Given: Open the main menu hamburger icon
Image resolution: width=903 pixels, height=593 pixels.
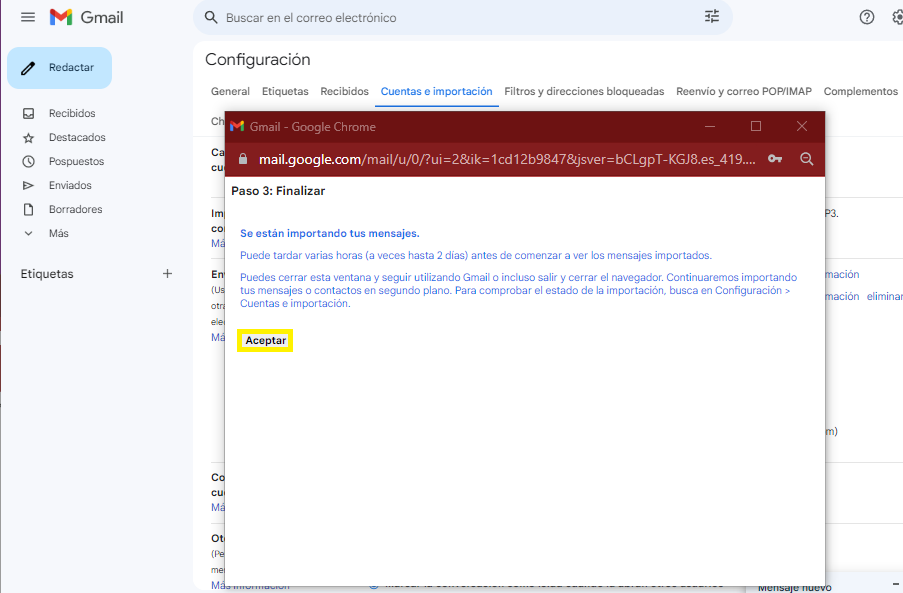Looking at the screenshot, I should click(x=28, y=17).
